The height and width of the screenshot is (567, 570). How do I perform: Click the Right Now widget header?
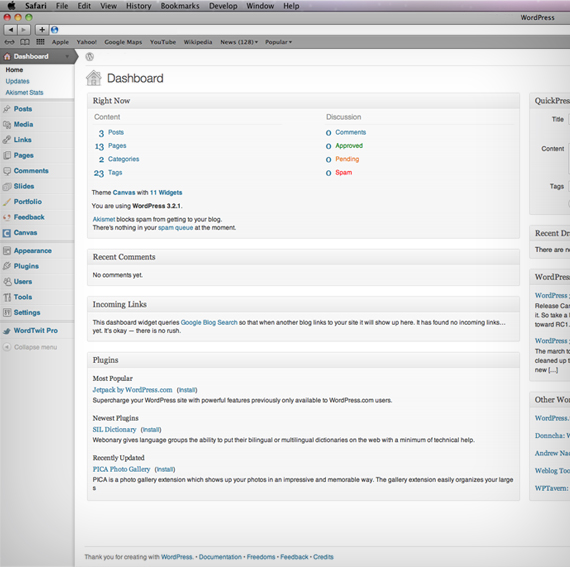[303, 101]
